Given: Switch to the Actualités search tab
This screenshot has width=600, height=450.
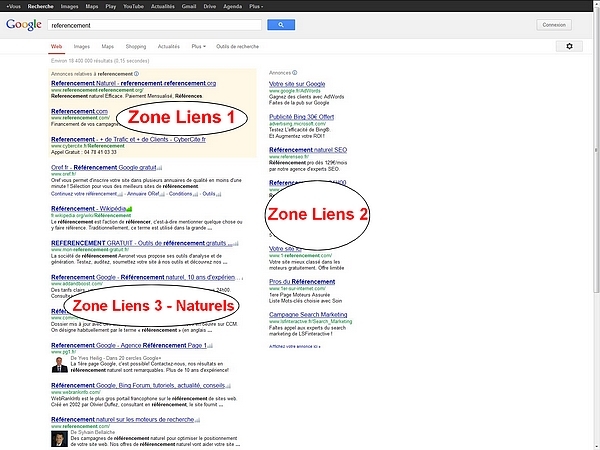Looking at the screenshot, I should [169, 46].
